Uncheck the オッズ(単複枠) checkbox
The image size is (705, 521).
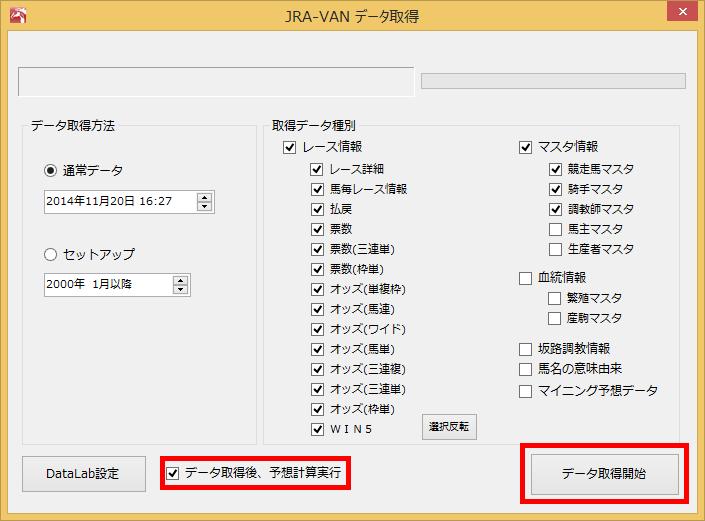[317, 289]
